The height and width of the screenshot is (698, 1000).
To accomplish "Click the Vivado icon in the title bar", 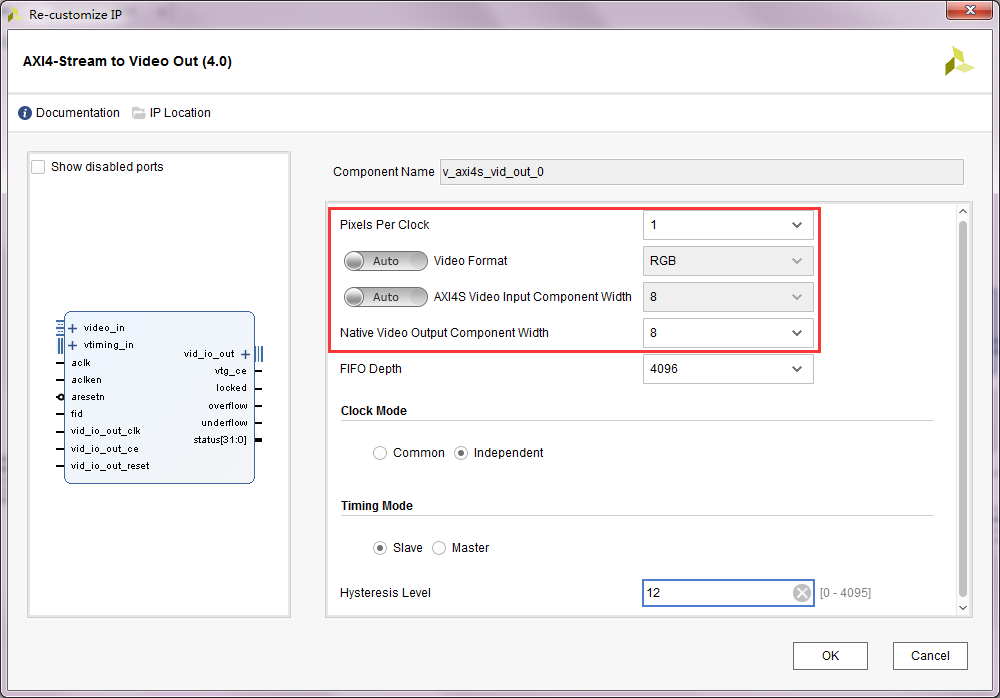I will click(14, 14).
